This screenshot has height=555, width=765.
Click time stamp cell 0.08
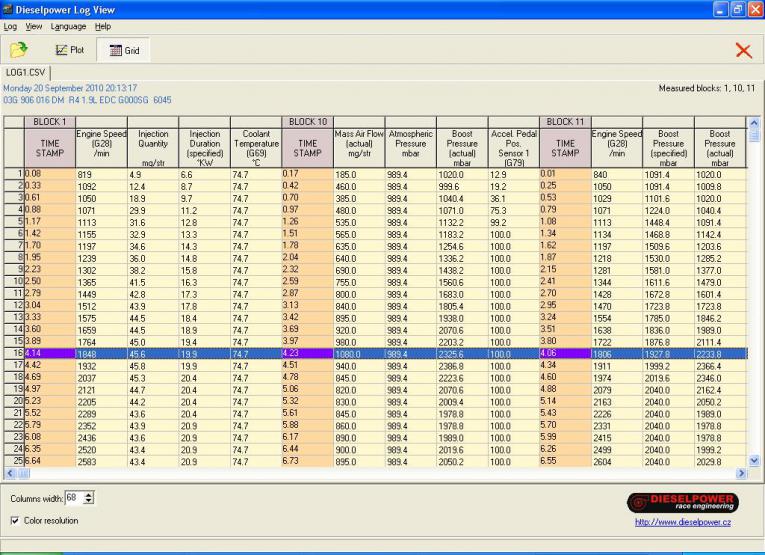(x=50, y=174)
